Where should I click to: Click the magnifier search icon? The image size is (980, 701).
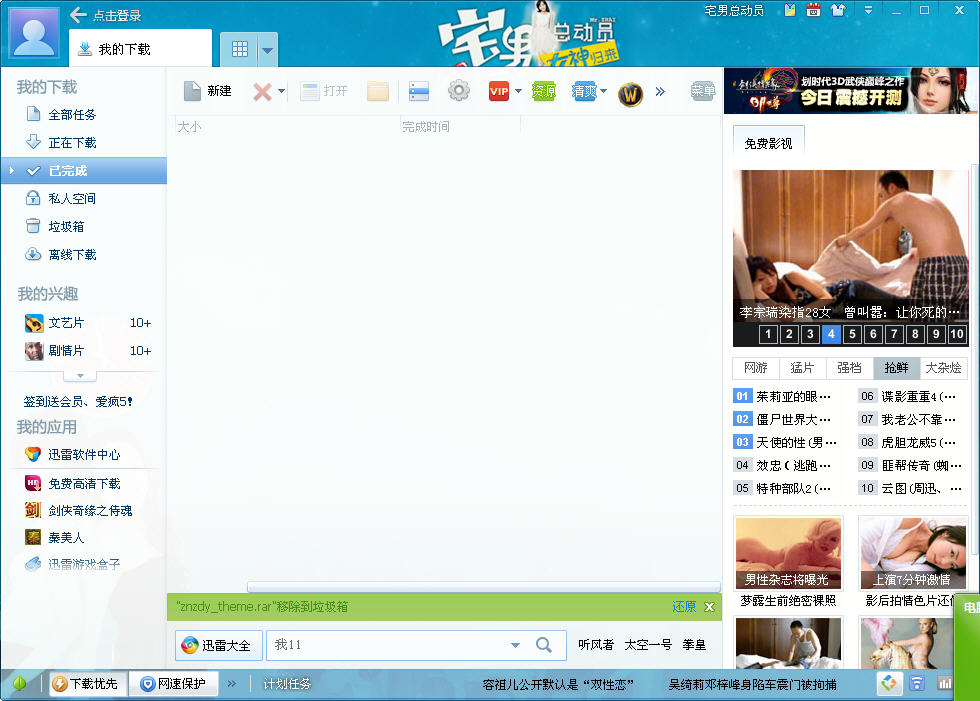pos(544,645)
